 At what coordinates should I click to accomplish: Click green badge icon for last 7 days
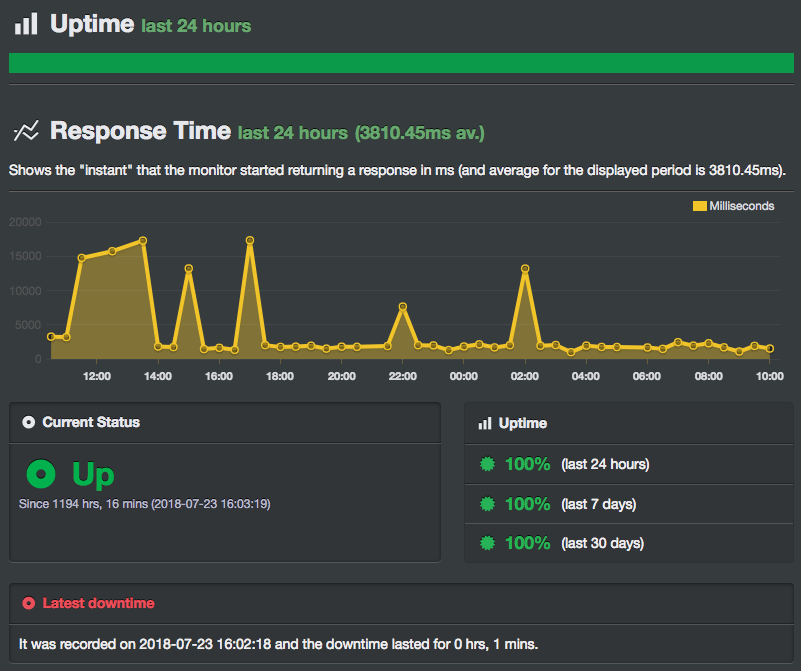click(x=487, y=504)
